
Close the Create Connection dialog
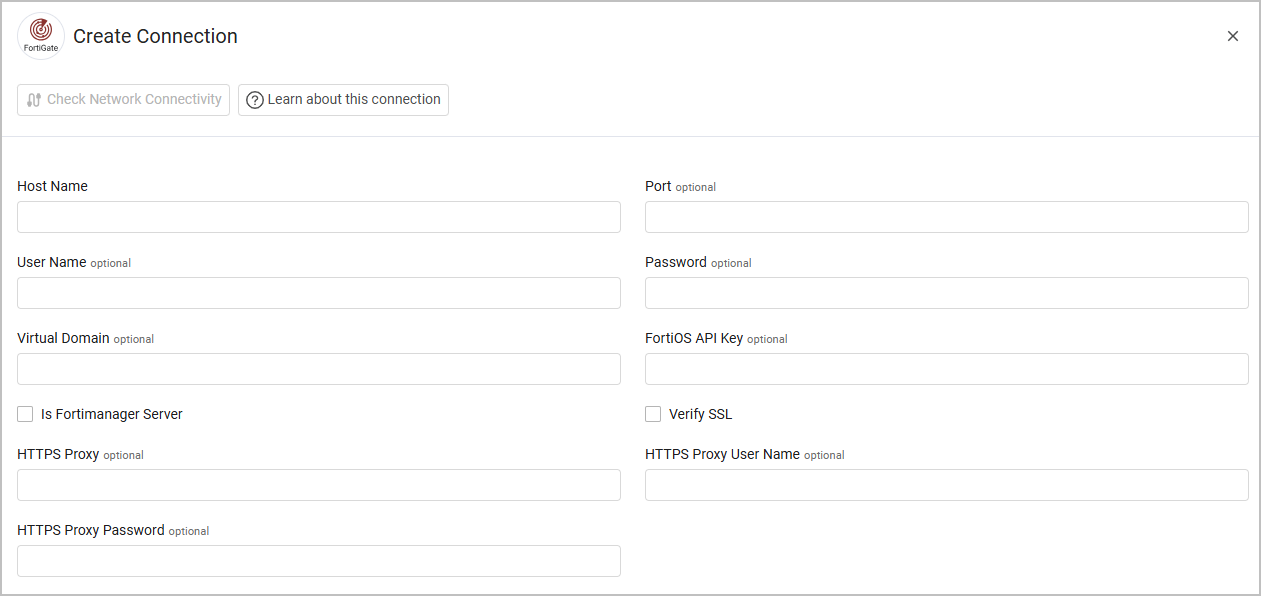1232,36
